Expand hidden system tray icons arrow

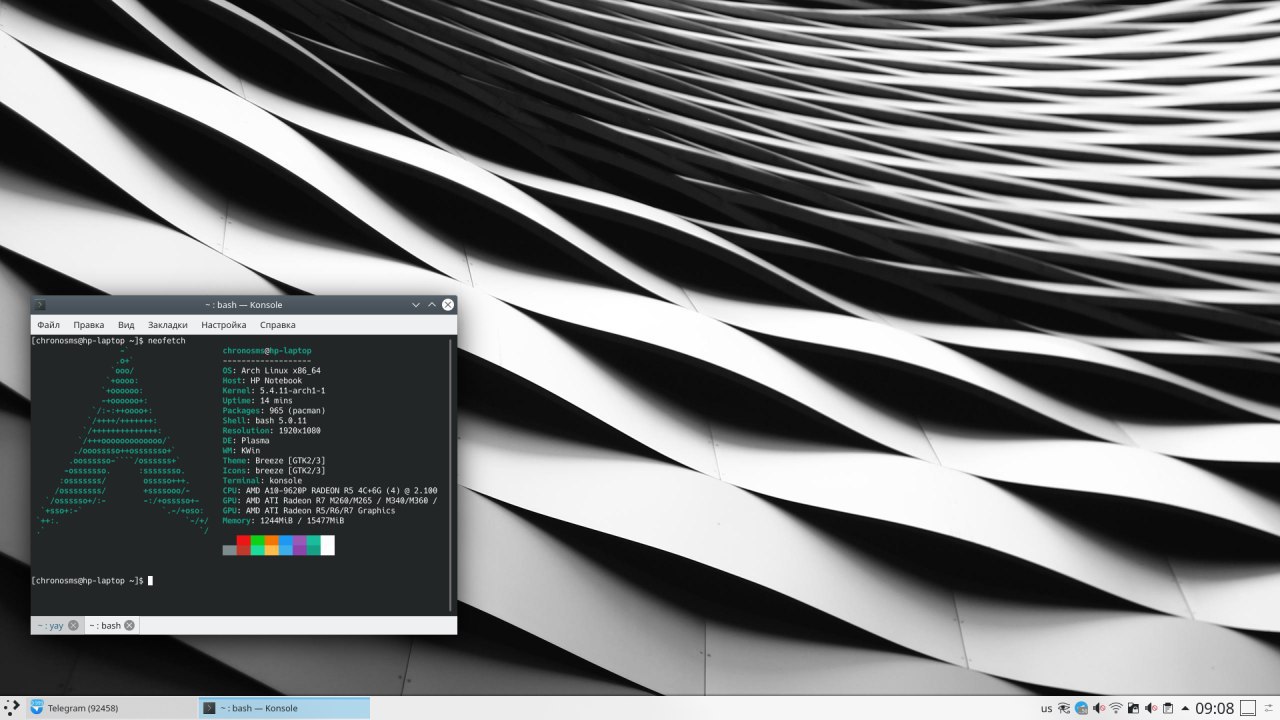click(x=1185, y=708)
